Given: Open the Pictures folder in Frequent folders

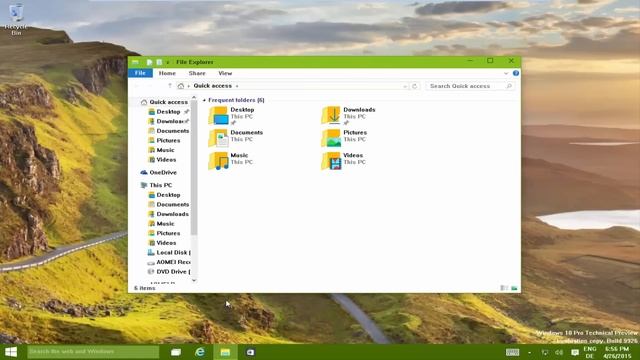Looking at the screenshot, I should [344, 138].
